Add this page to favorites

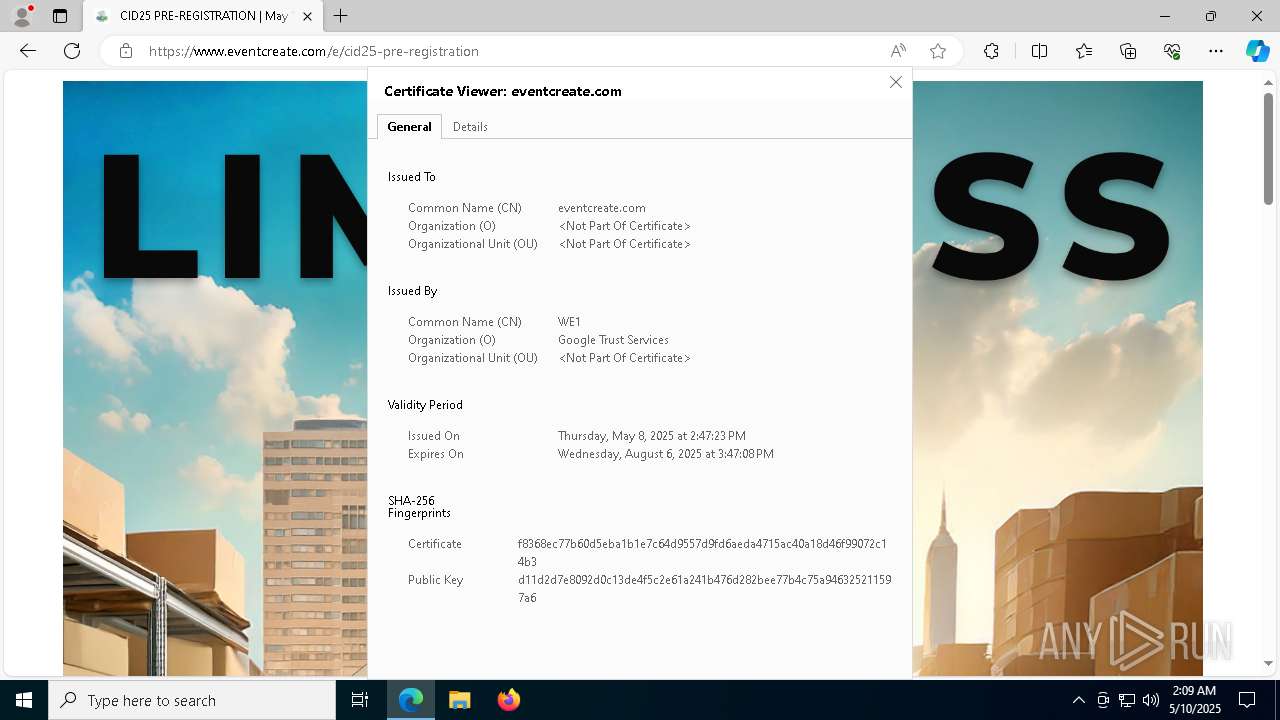938,51
